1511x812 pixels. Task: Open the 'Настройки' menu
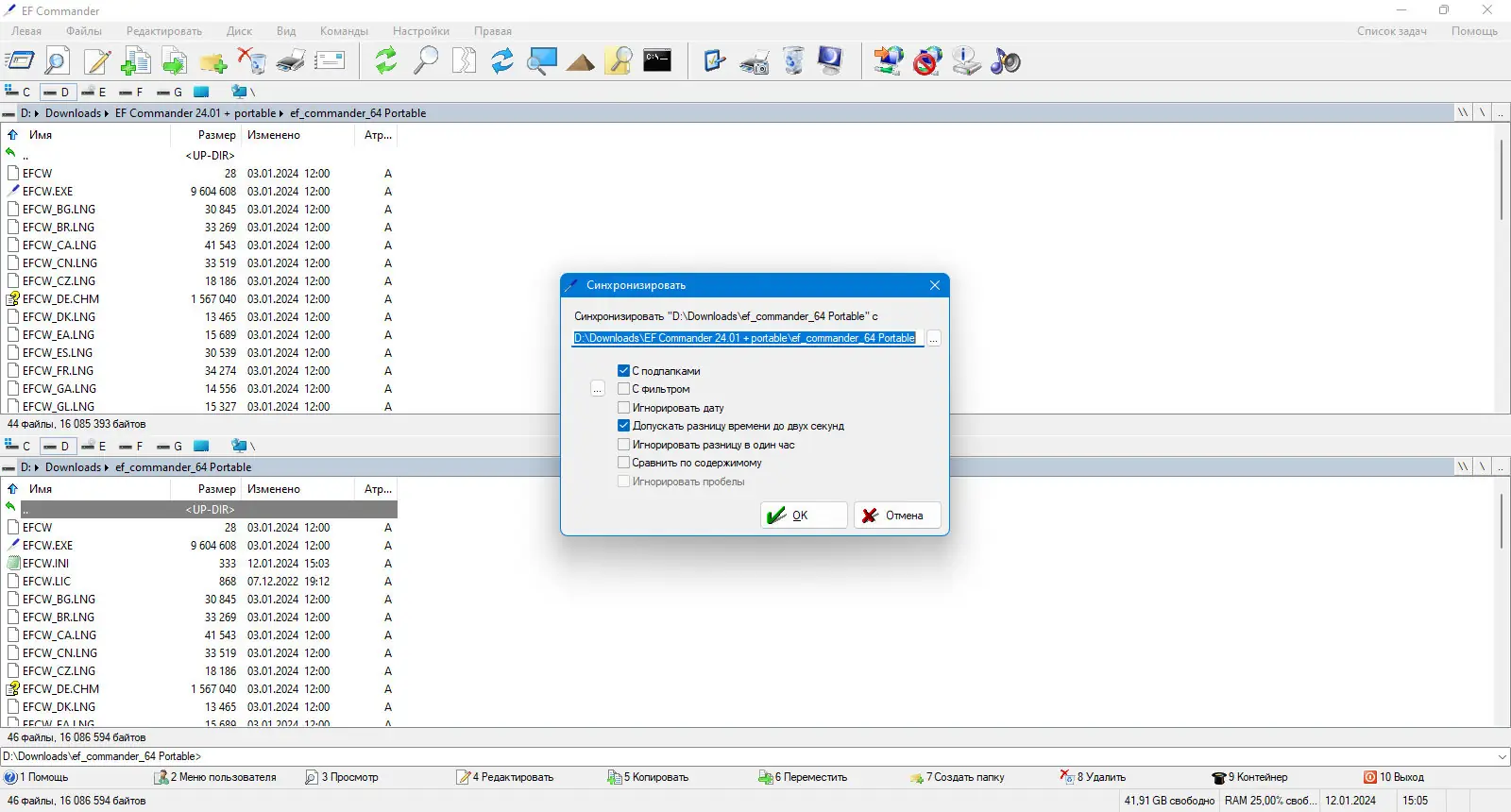[x=421, y=31]
